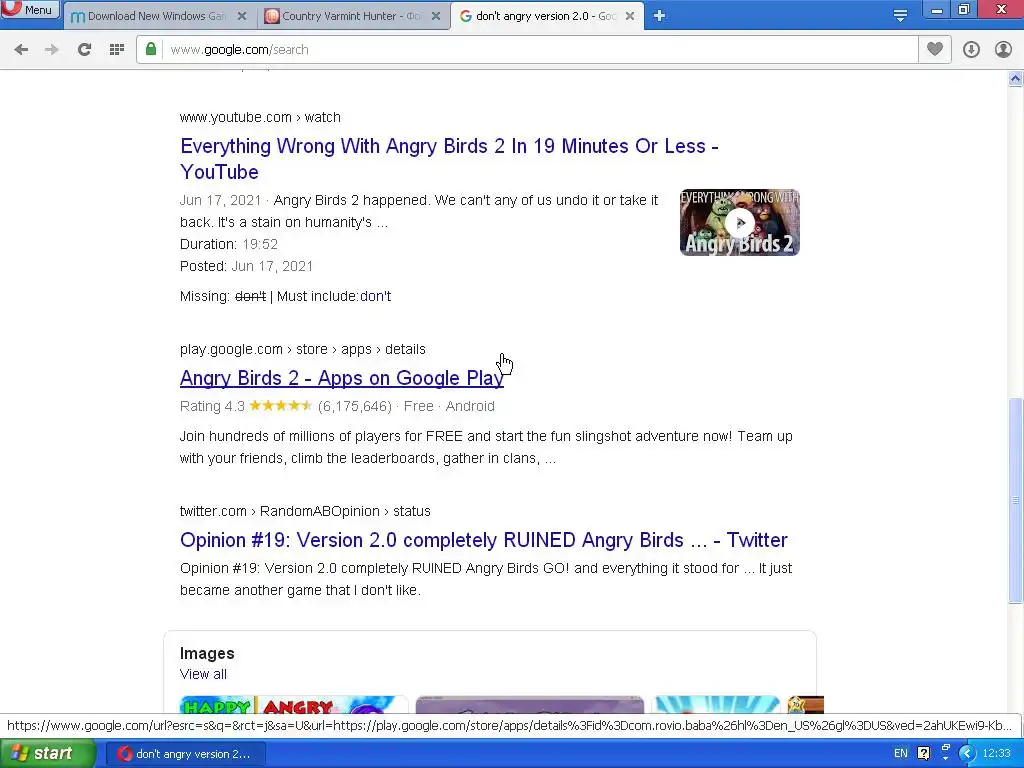Select the don't angry version 2.0 tab
1024x768 pixels.
547,16
